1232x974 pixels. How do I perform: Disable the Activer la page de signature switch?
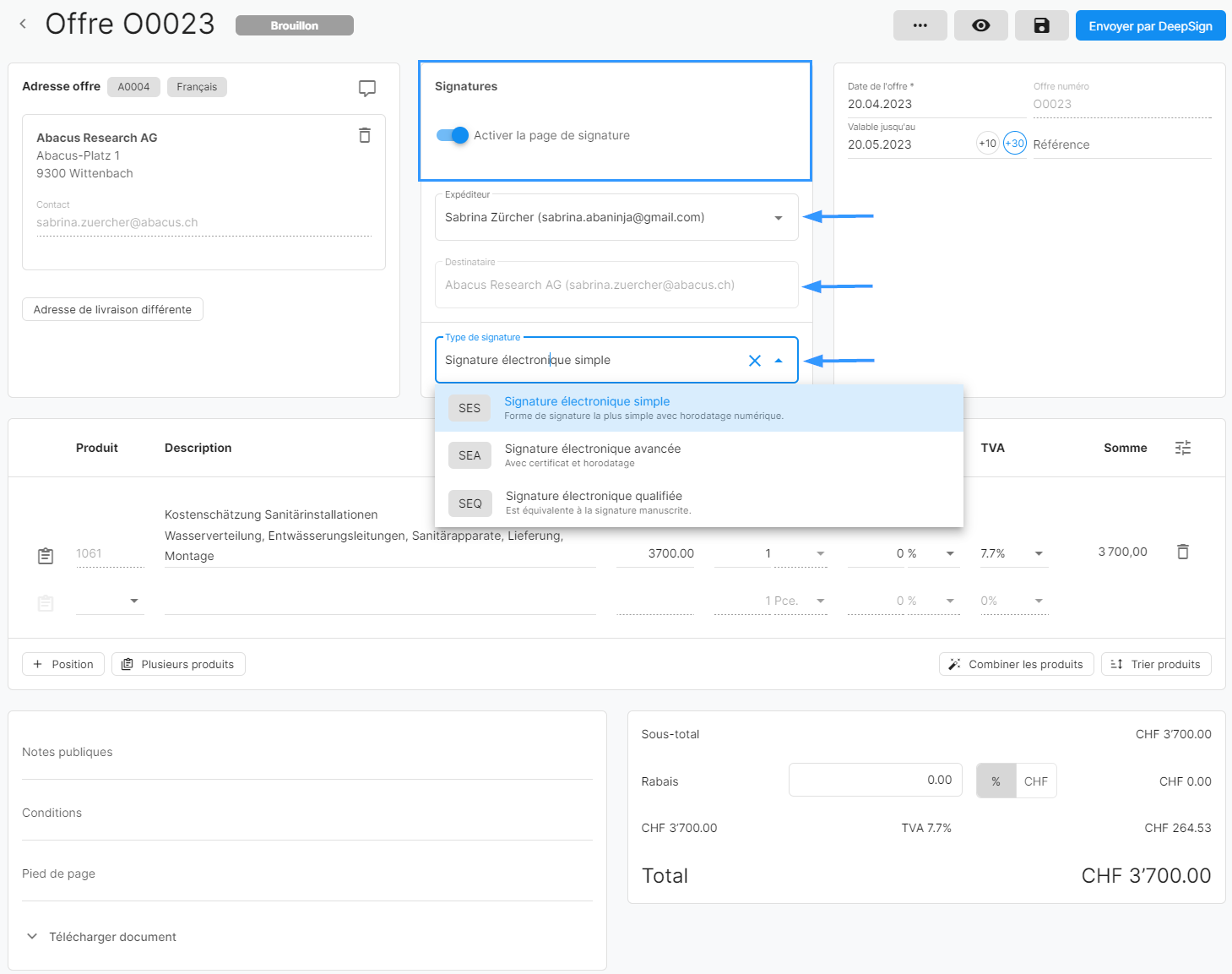pyautogui.click(x=453, y=135)
